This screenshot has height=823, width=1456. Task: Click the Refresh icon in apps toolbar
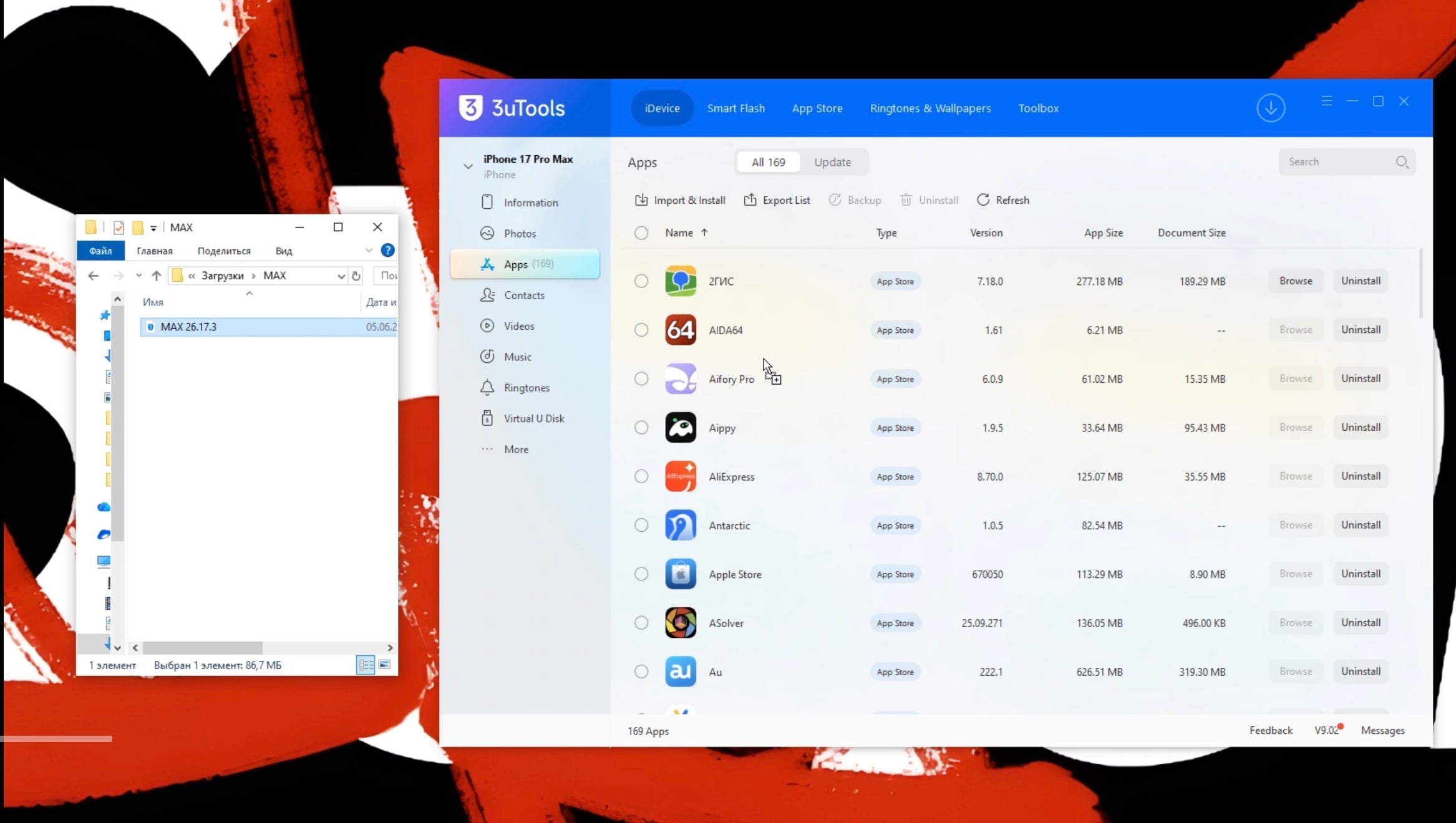[983, 200]
